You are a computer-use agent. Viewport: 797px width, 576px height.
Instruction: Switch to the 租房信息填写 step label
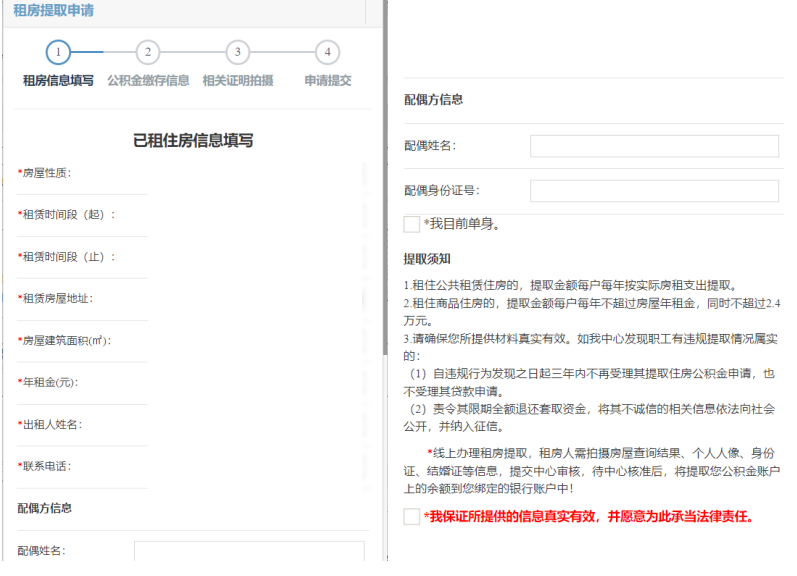[x=59, y=81]
